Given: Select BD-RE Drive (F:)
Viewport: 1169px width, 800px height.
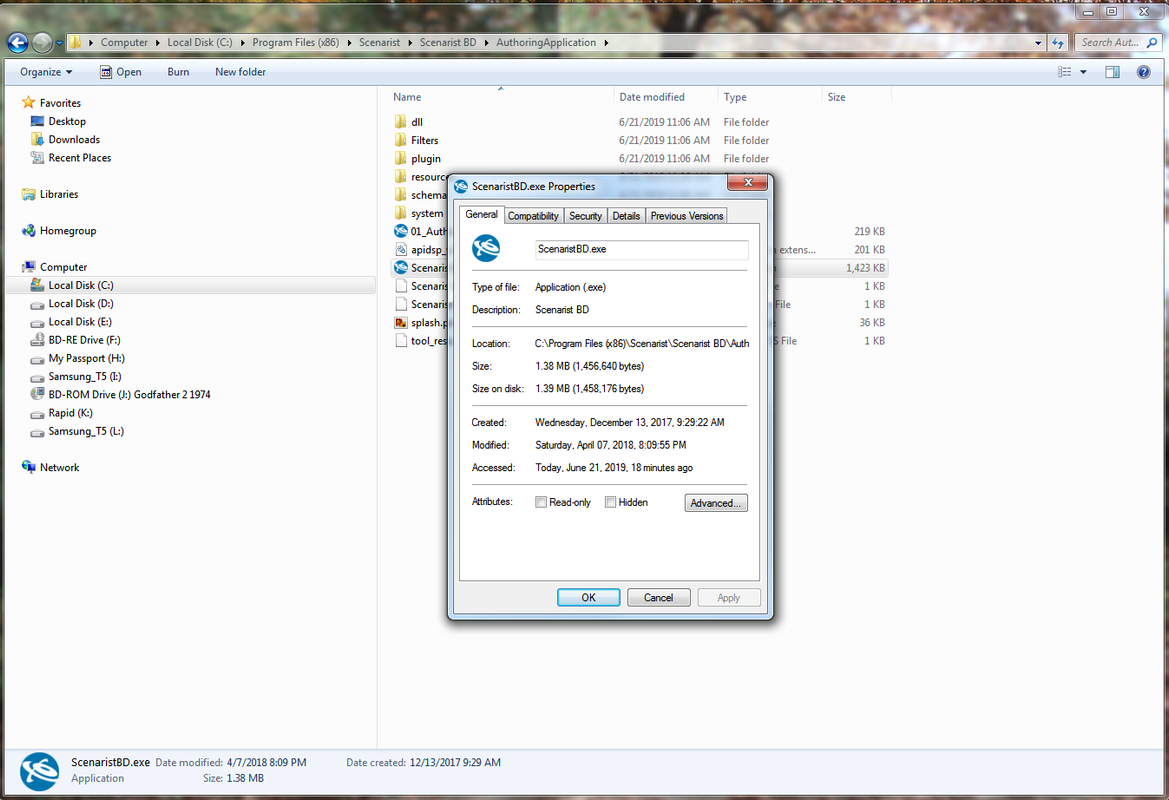Looking at the screenshot, I should (x=75, y=340).
